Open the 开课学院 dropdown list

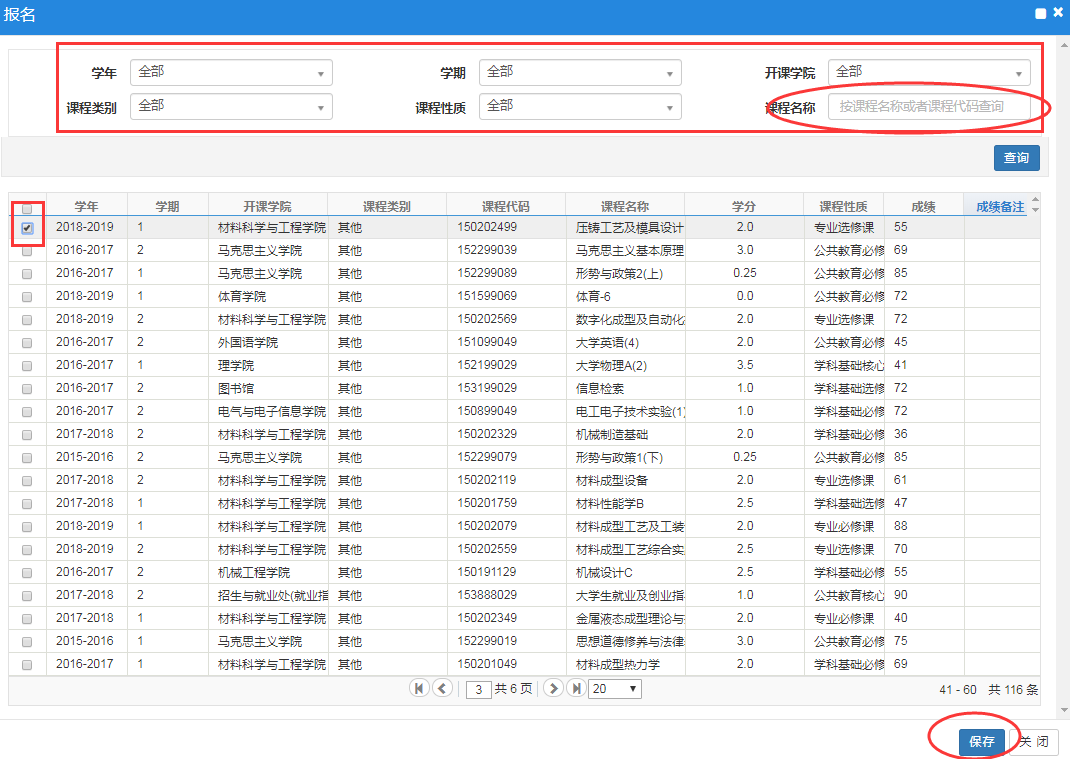click(x=929, y=72)
